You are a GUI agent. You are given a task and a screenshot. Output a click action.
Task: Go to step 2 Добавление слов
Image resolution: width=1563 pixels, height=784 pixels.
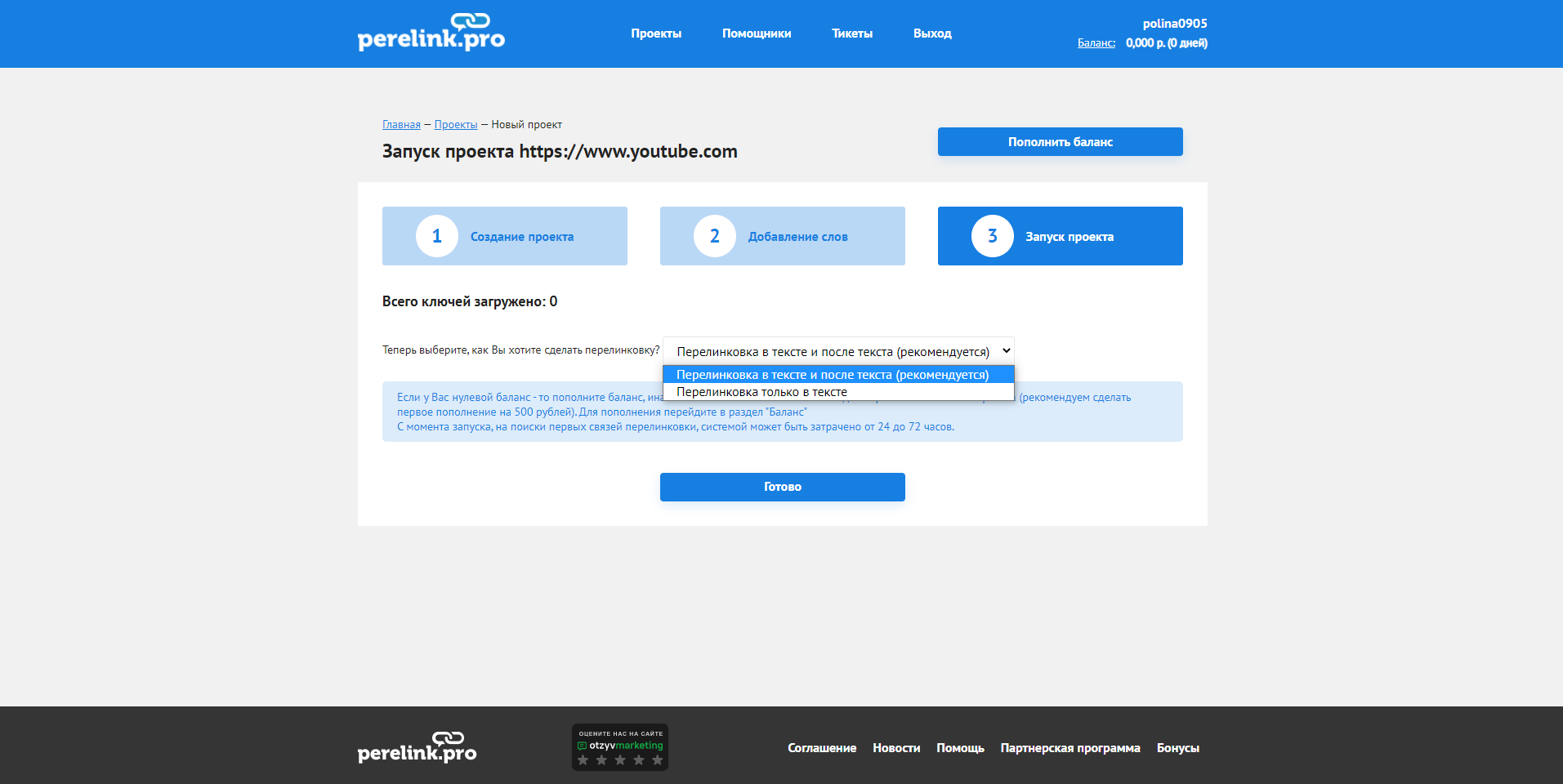[x=783, y=236]
